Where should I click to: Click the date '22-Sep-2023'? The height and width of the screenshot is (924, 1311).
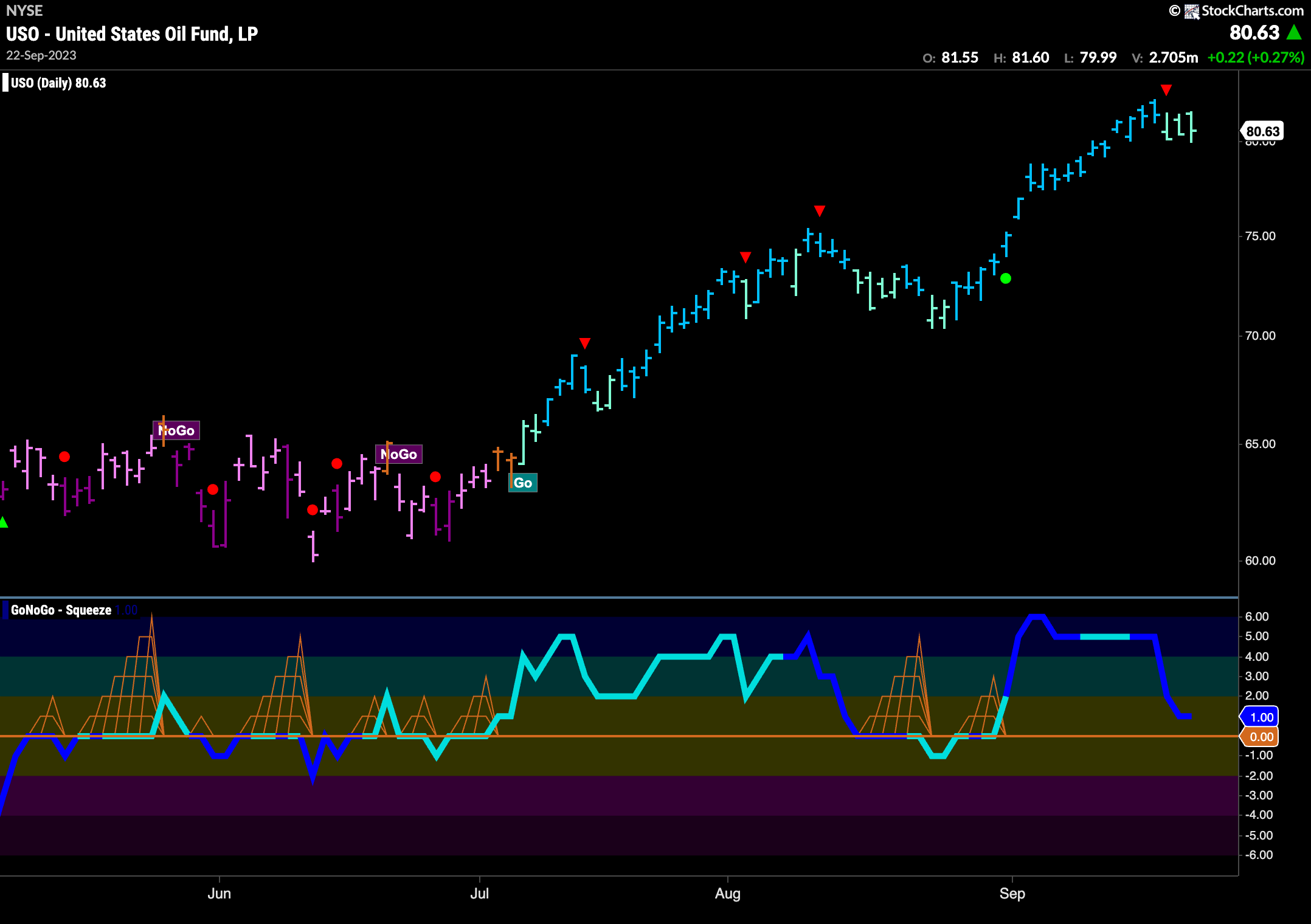pyautogui.click(x=41, y=55)
